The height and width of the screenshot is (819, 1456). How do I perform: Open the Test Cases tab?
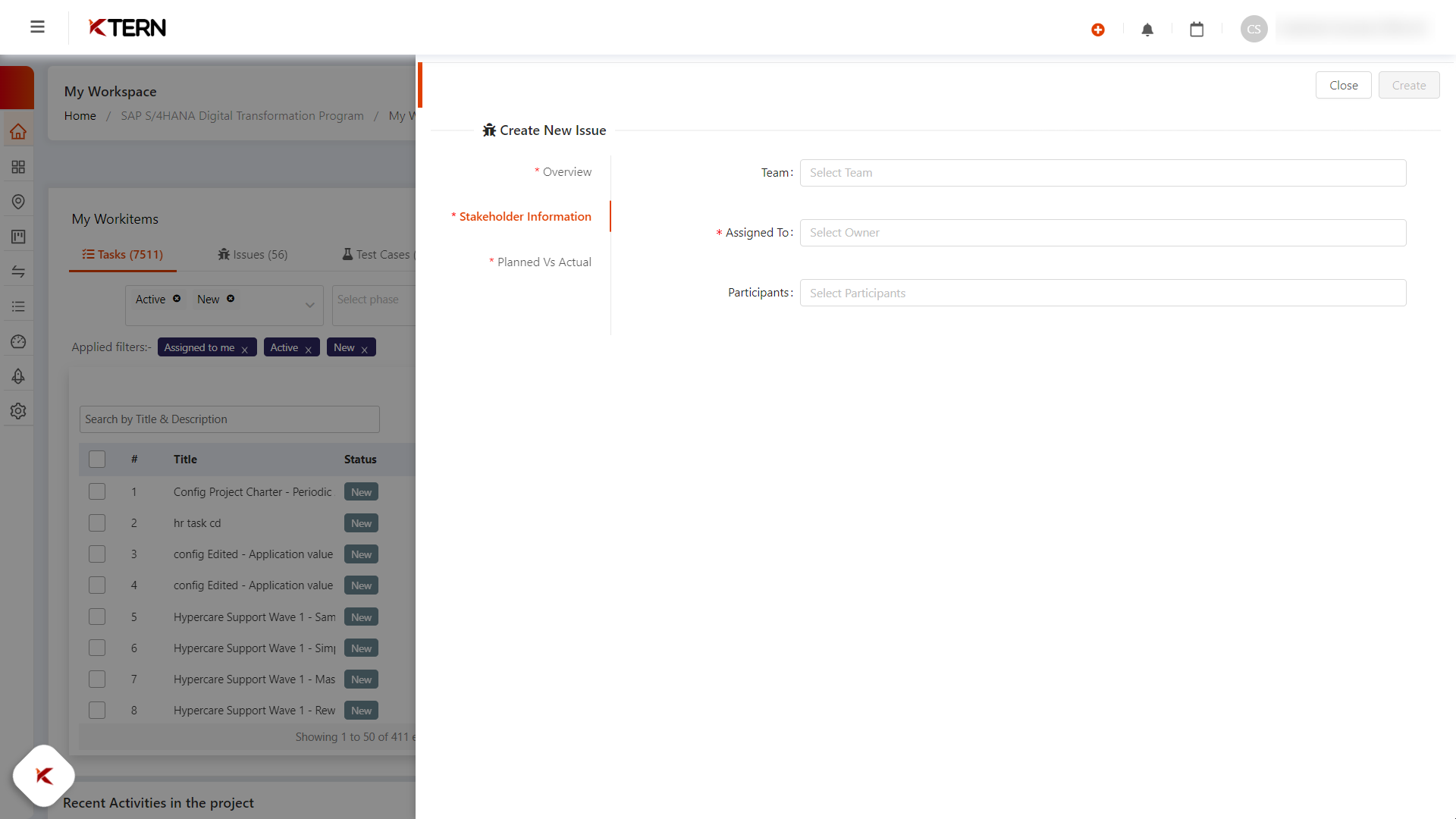point(377,255)
